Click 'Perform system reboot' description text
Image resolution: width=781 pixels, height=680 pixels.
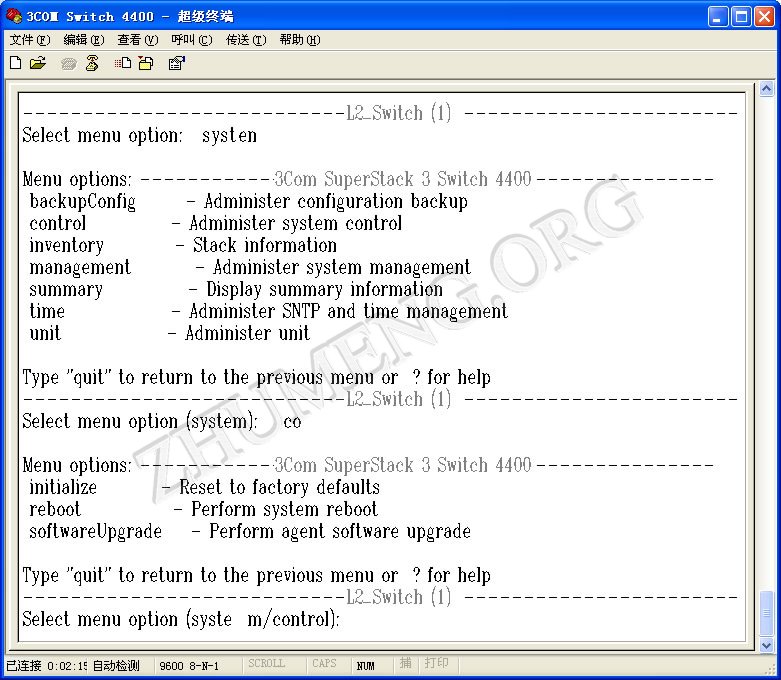pyautogui.click(x=284, y=509)
